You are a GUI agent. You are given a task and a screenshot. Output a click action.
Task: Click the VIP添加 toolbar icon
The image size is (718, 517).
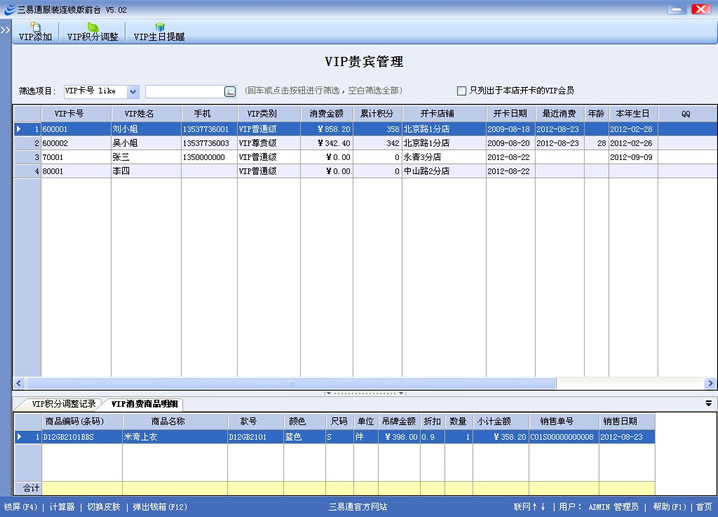35,32
